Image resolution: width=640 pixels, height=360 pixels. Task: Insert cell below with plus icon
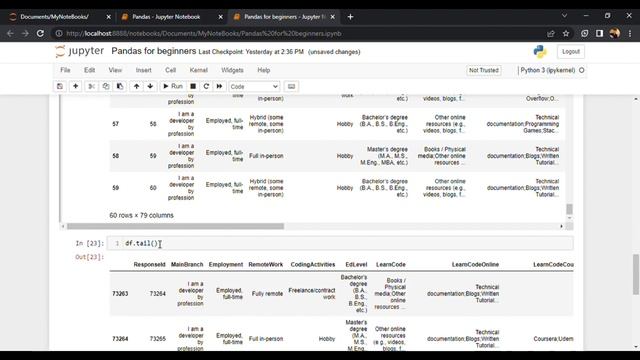pyautogui.click(x=76, y=87)
